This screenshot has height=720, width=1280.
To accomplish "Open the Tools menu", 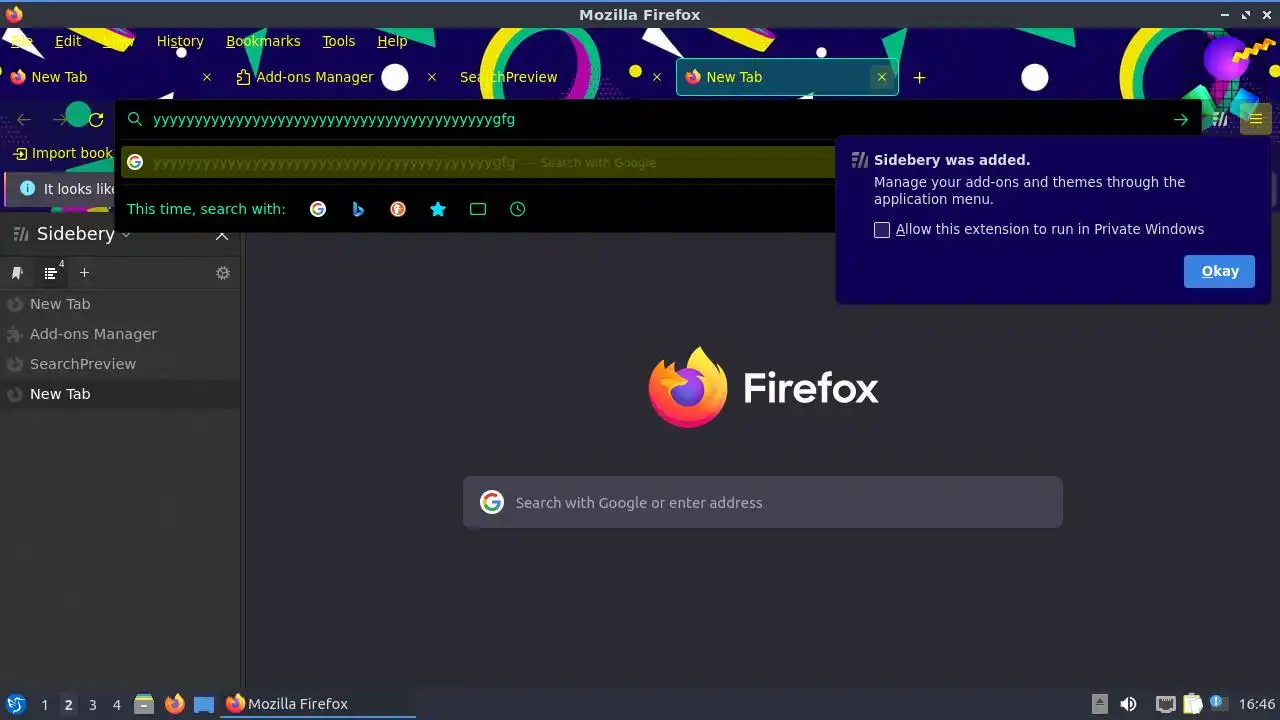I will pos(338,41).
